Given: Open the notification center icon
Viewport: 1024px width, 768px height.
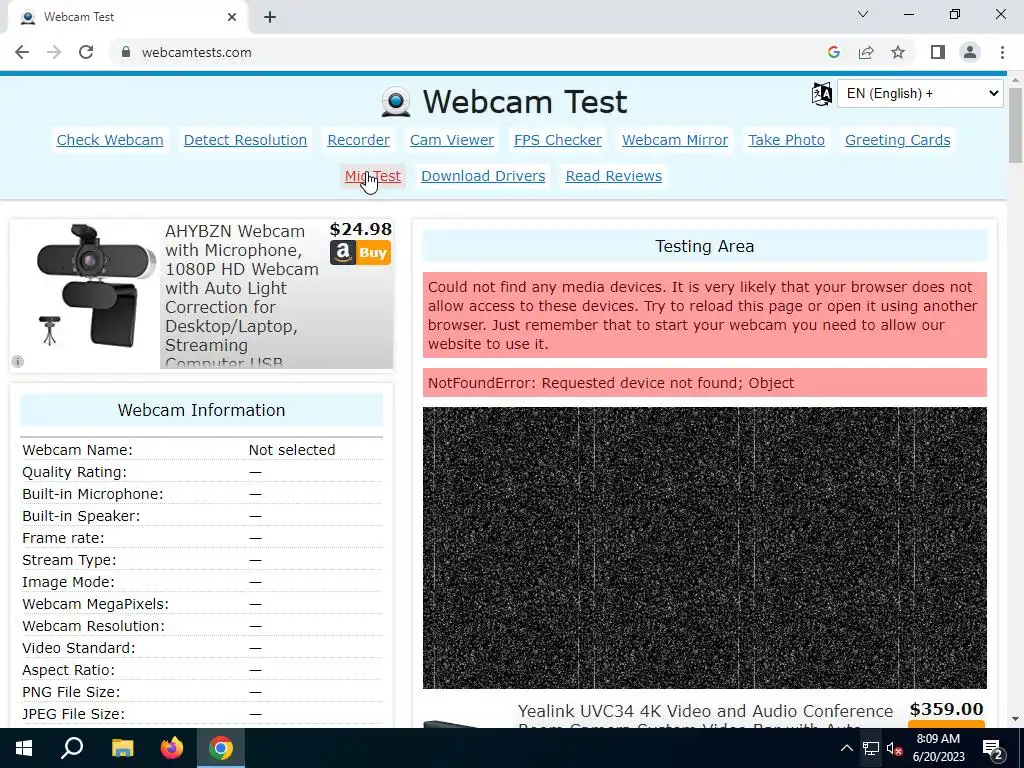Looking at the screenshot, I should (x=992, y=748).
